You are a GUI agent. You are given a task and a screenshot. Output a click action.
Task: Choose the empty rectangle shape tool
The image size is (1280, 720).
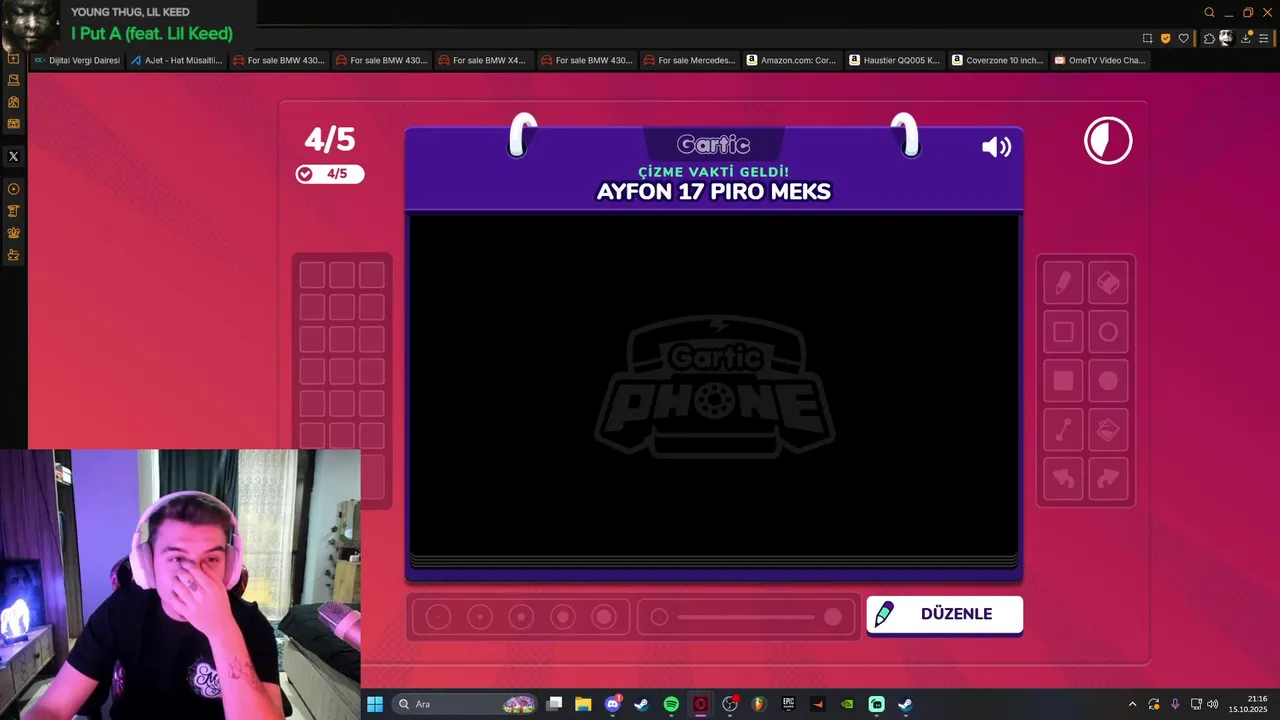(x=1063, y=332)
